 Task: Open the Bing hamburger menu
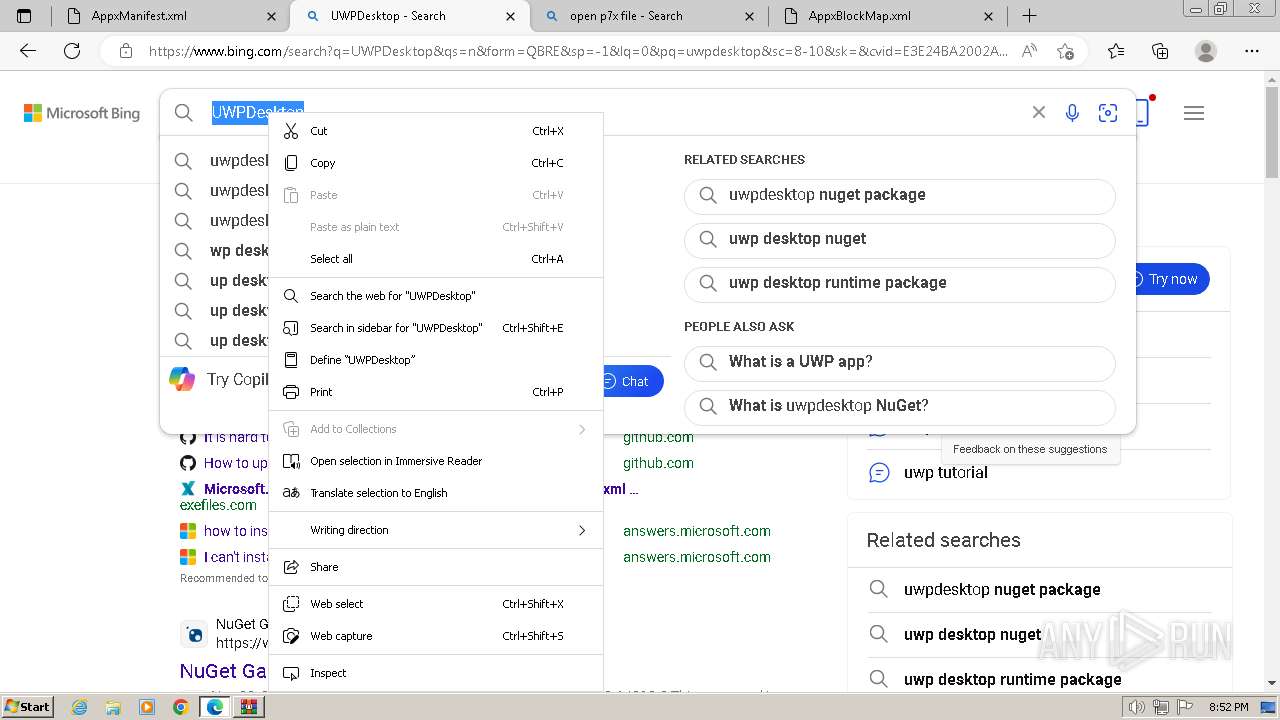[1194, 113]
